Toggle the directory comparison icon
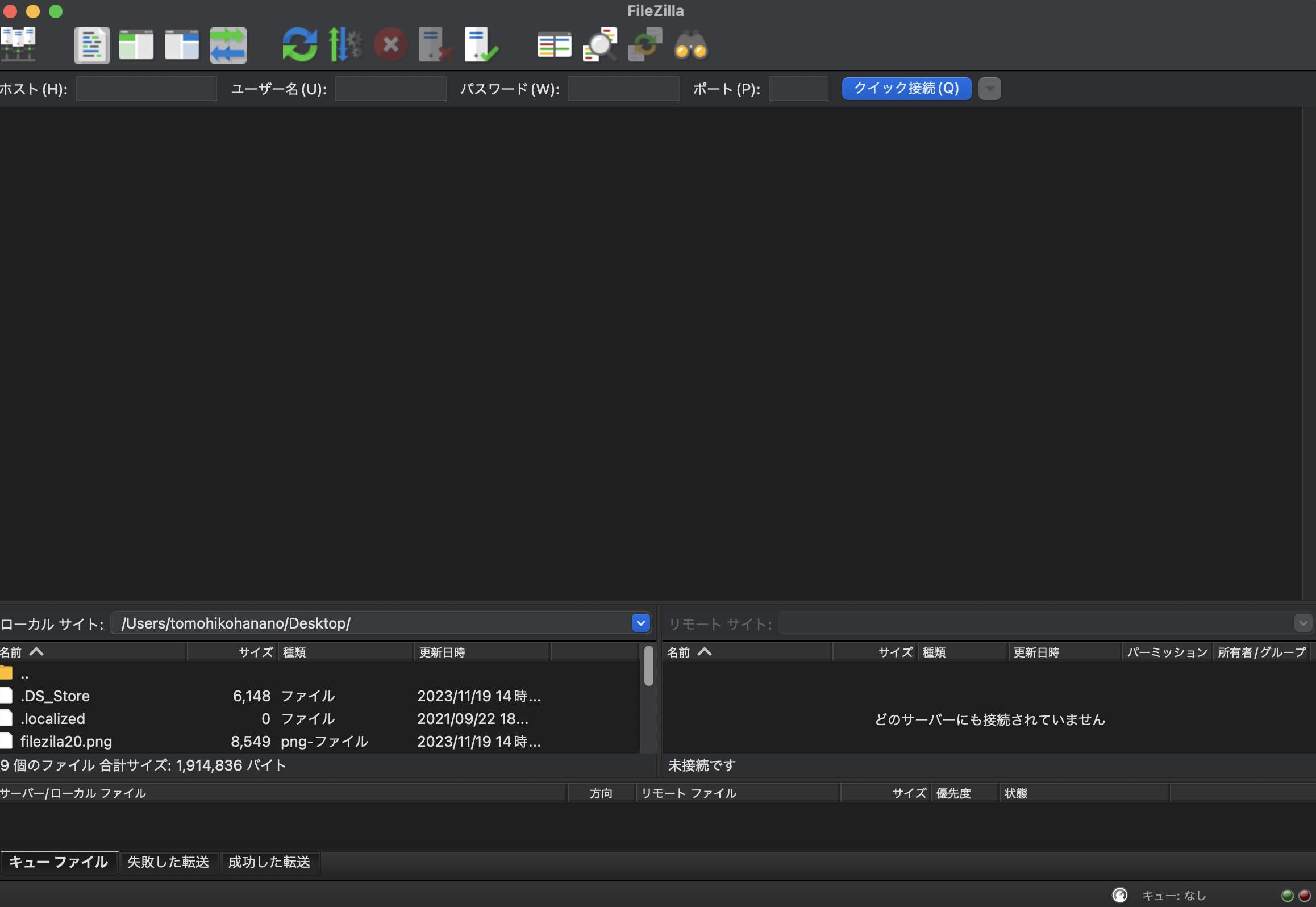 pyautogui.click(x=600, y=45)
